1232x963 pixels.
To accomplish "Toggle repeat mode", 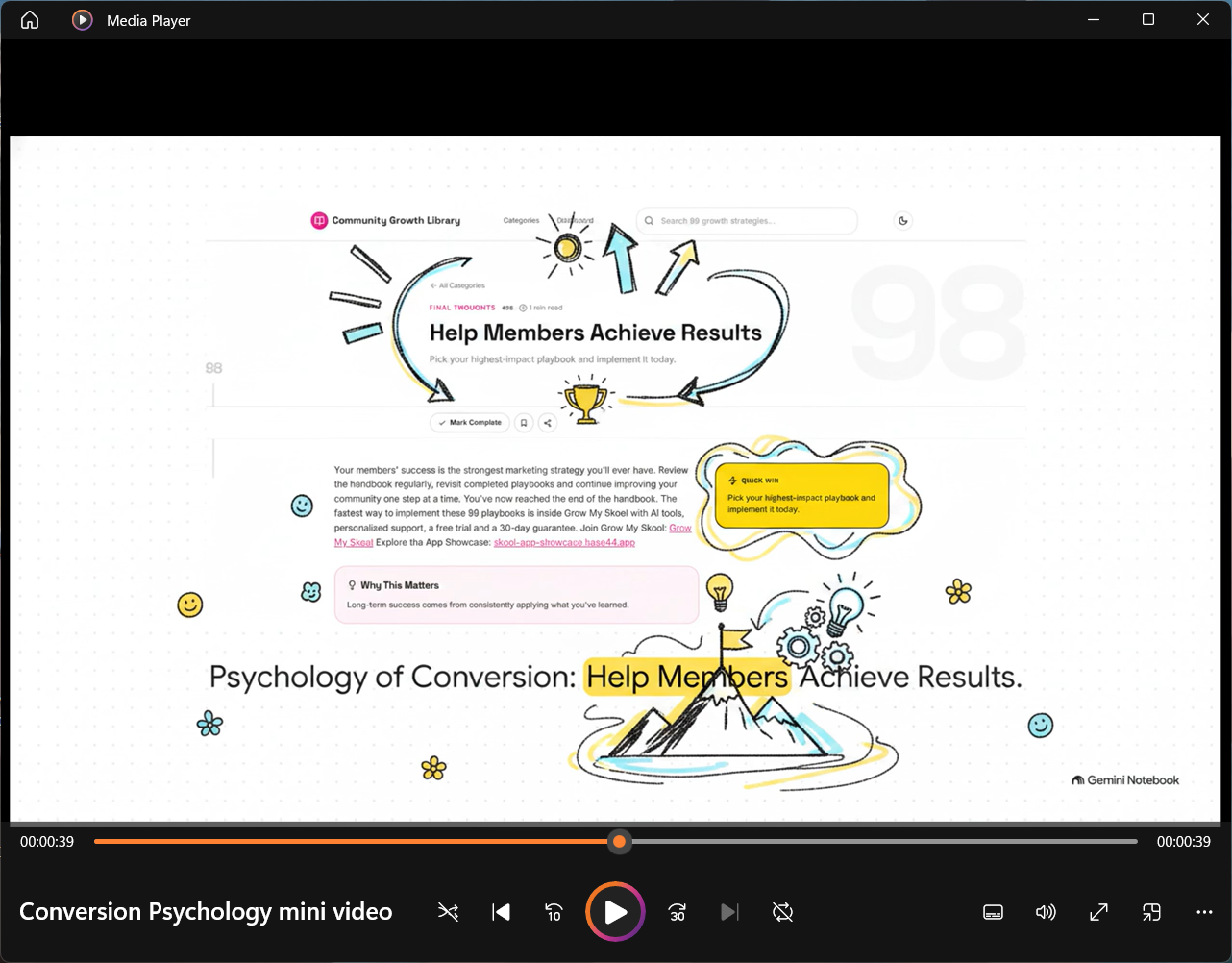I will coord(783,912).
